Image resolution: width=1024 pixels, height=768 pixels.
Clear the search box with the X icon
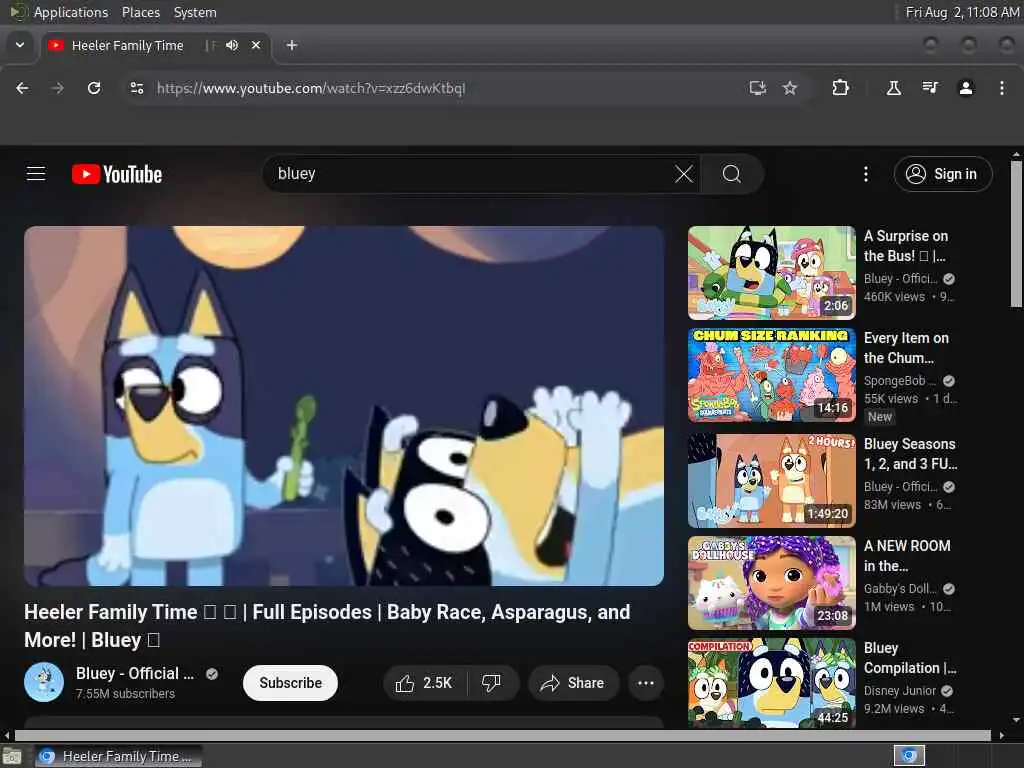[x=684, y=174]
